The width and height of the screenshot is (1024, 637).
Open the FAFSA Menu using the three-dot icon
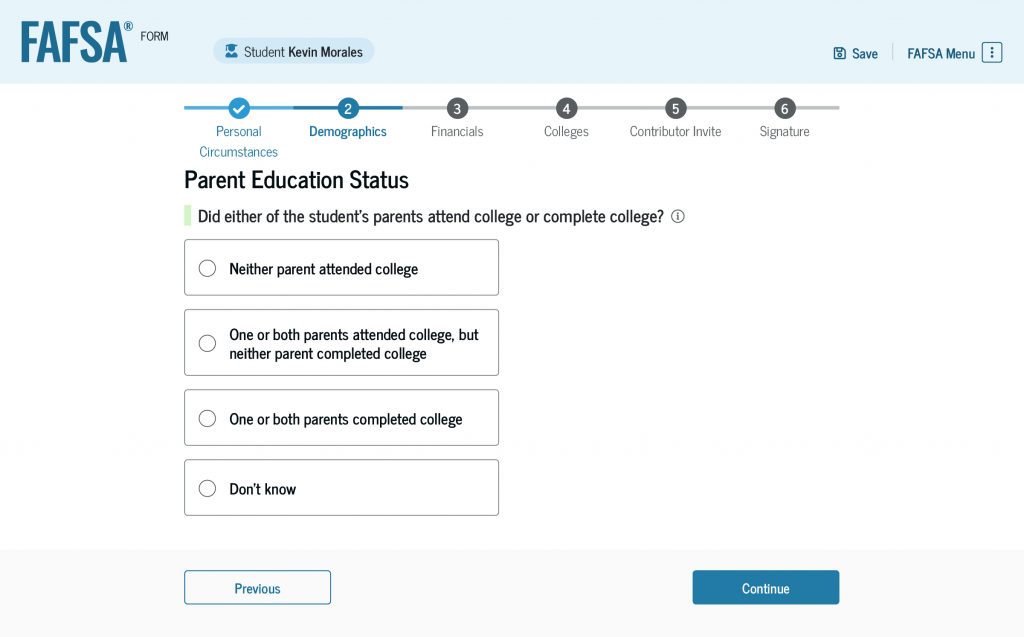(991, 52)
